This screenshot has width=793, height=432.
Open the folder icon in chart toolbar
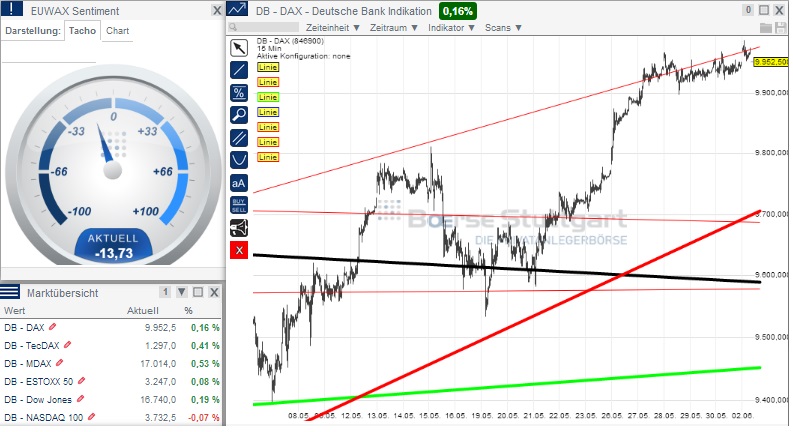(766, 28)
